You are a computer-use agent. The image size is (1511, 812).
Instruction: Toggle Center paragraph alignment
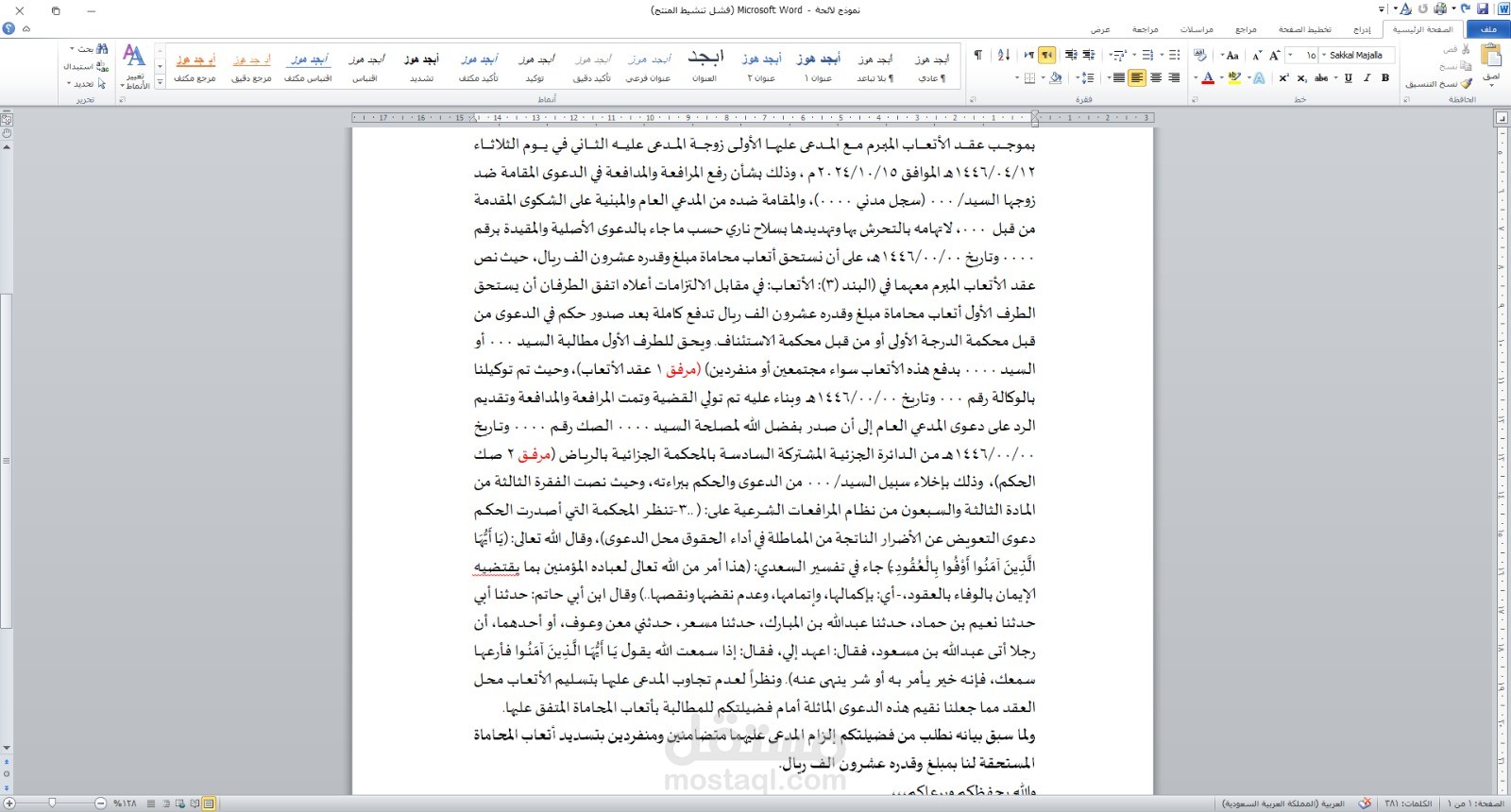click(1156, 77)
